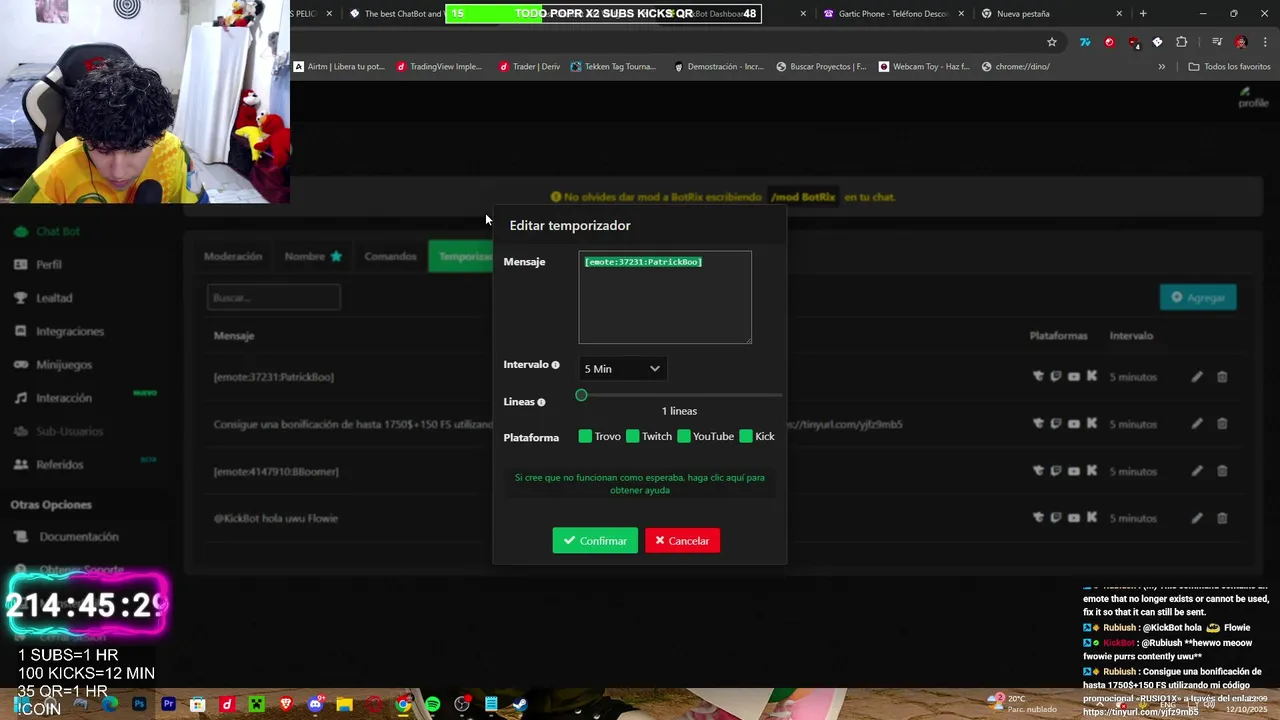This screenshot has height=720, width=1280.
Task: Open the Airtm bookmark
Action: pyautogui.click(x=339, y=67)
